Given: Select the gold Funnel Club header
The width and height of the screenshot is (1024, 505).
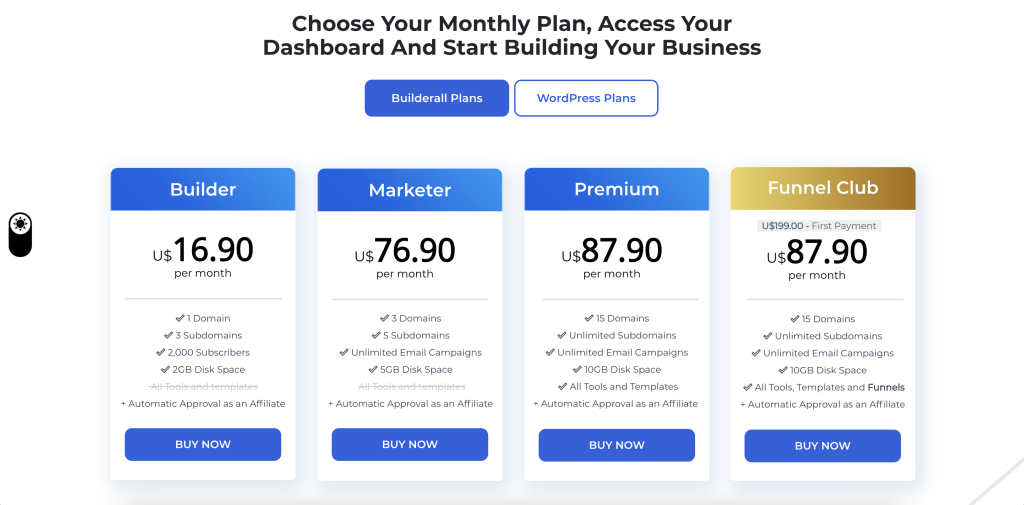Looking at the screenshot, I should (823, 188).
